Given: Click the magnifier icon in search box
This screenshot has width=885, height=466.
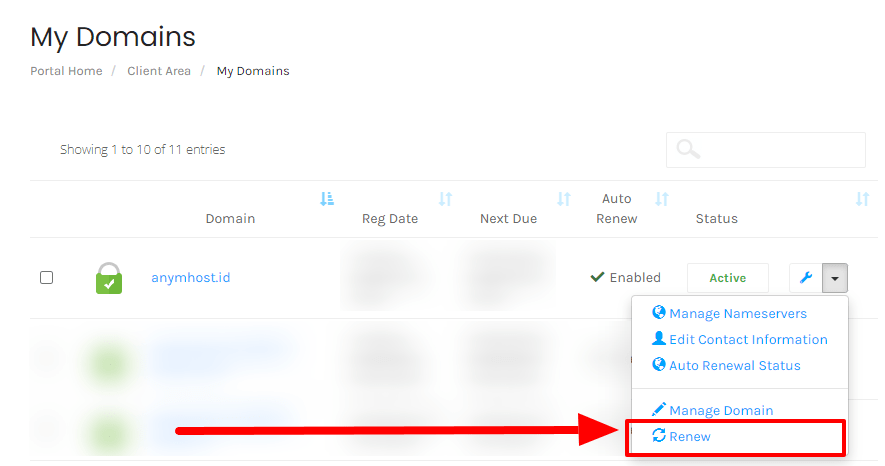Looking at the screenshot, I should point(688,150).
